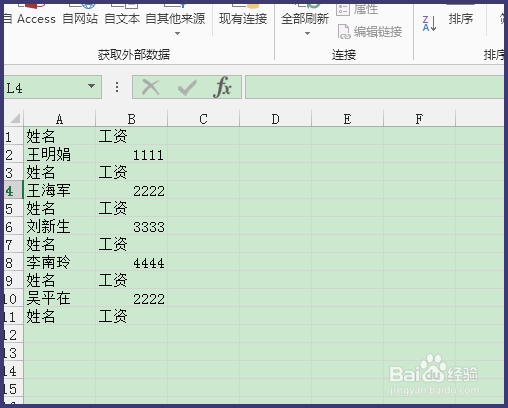Click cell with name 王海军
Viewport: 508px width, 408px height.
point(60,190)
